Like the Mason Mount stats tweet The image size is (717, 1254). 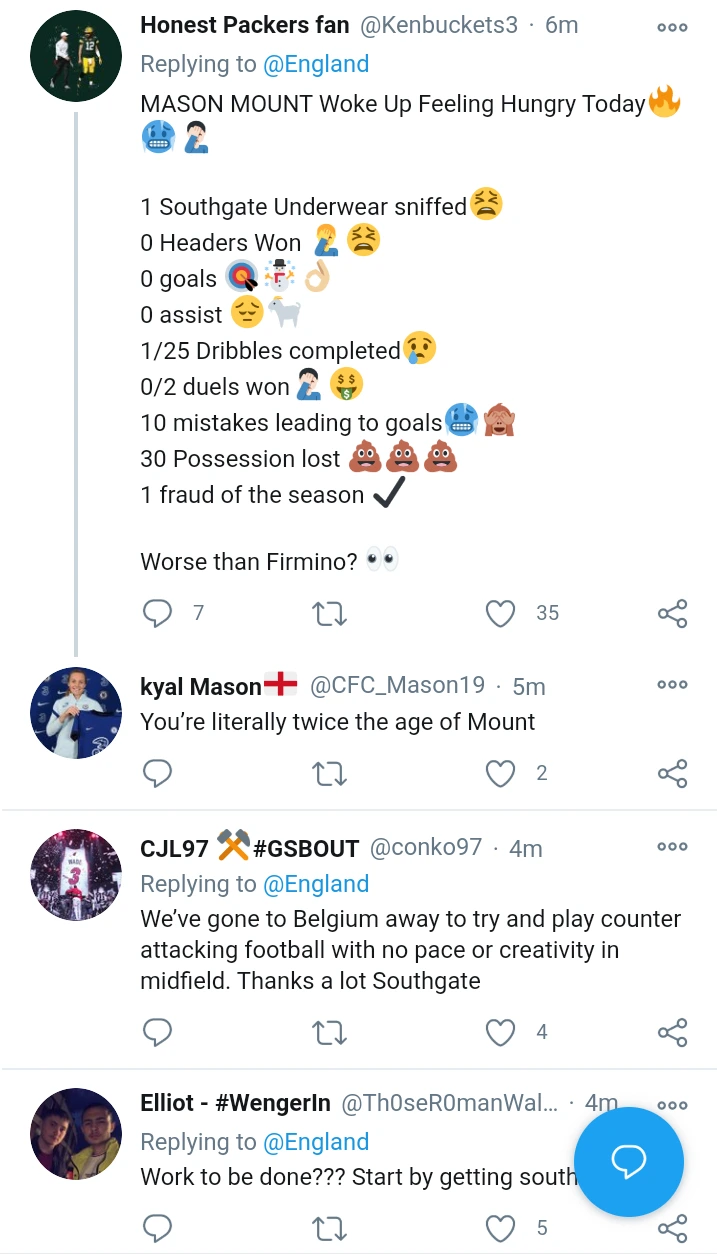[x=500, y=613]
